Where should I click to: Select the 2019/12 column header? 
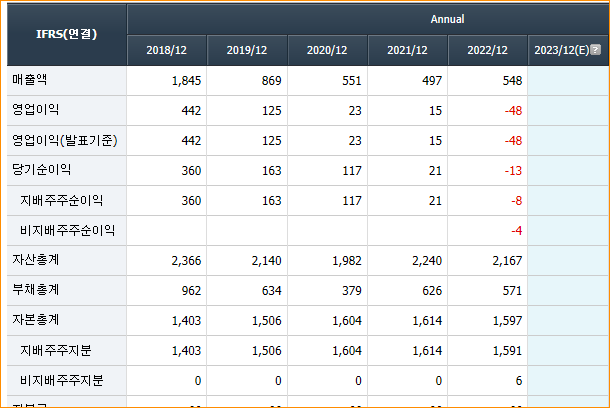(x=247, y=50)
